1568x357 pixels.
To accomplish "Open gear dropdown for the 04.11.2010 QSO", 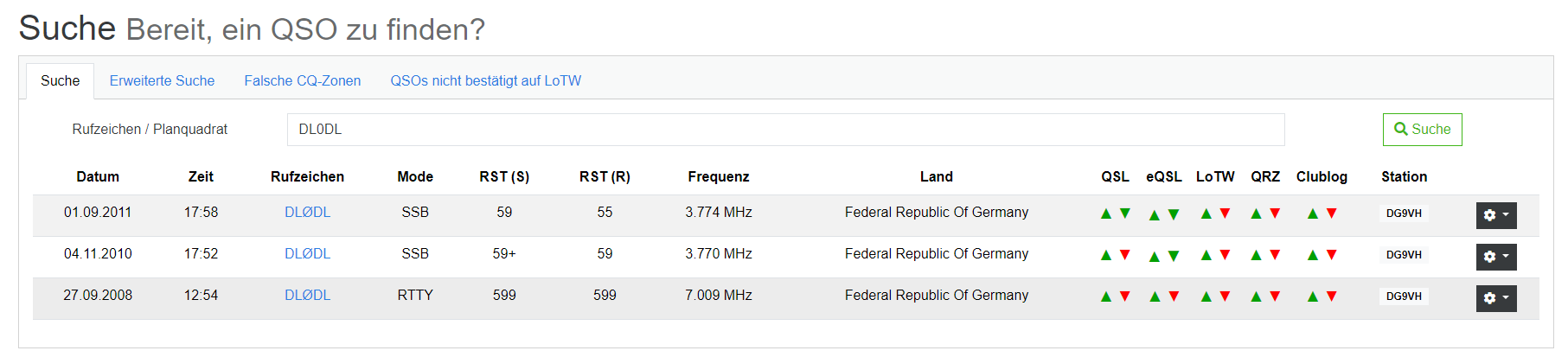I will point(1495,257).
